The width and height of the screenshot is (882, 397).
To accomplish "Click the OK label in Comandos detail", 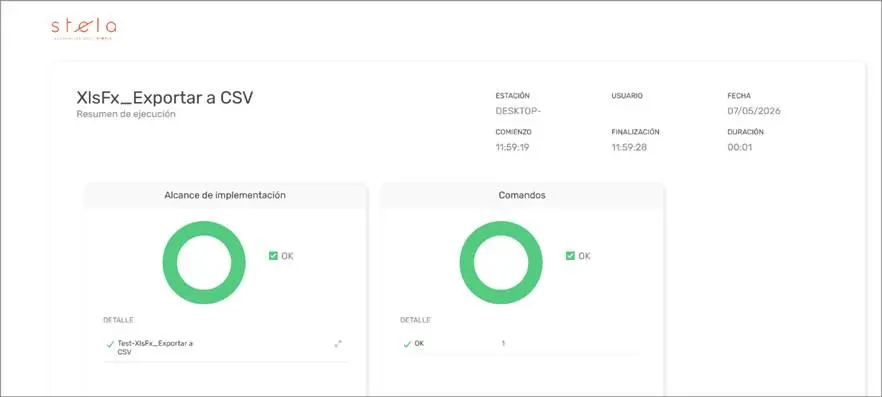I will (419, 343).
